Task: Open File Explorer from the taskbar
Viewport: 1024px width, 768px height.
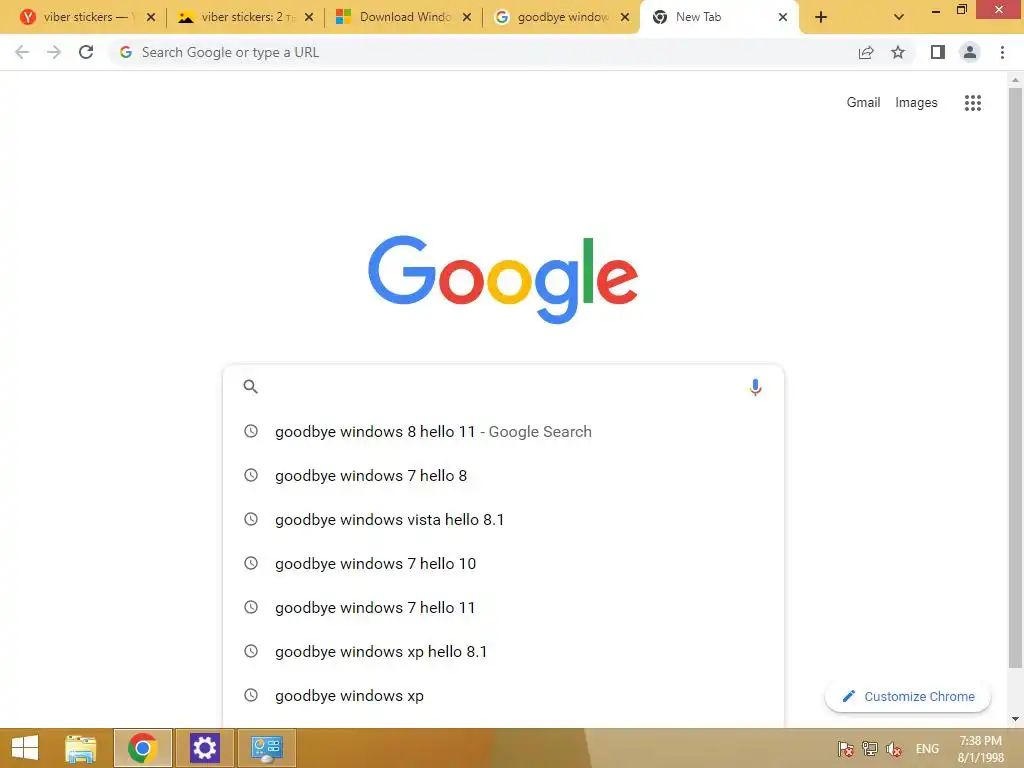Action: [x=81, y=748]
